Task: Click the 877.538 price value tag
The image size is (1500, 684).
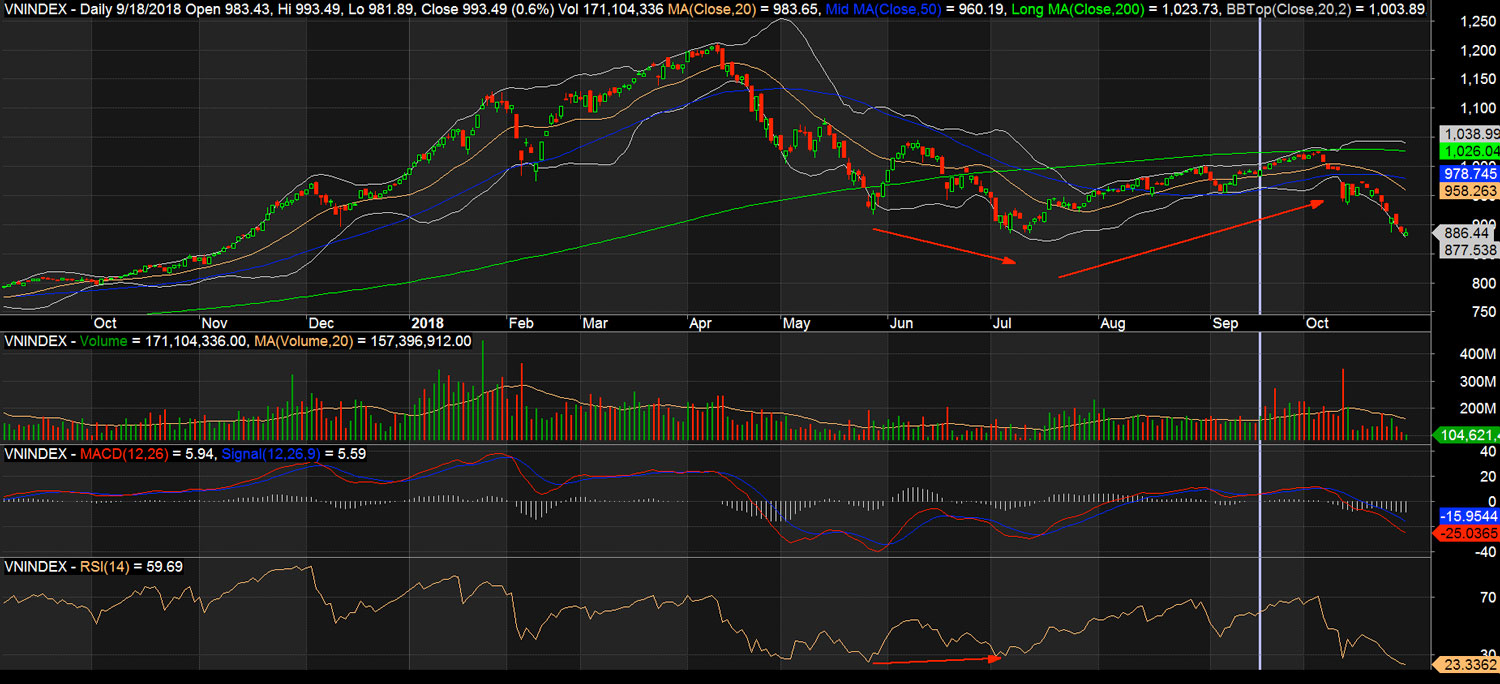Action: (1469, 250)
